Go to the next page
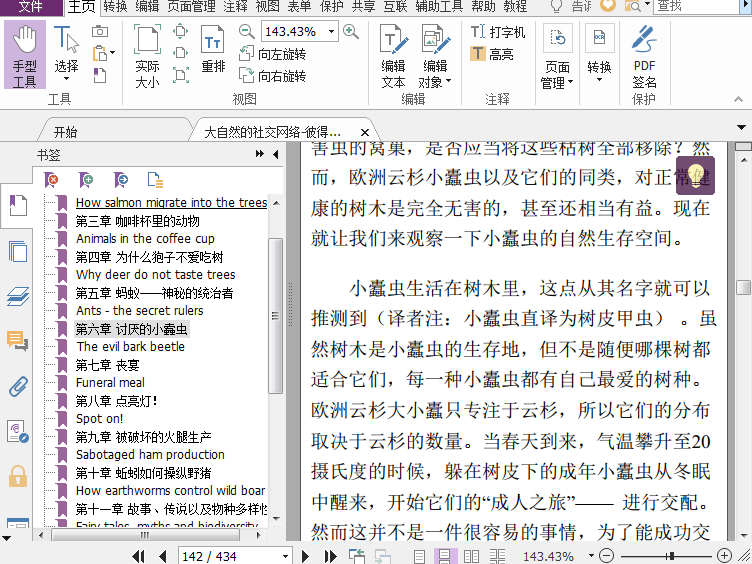 (305, 556)
